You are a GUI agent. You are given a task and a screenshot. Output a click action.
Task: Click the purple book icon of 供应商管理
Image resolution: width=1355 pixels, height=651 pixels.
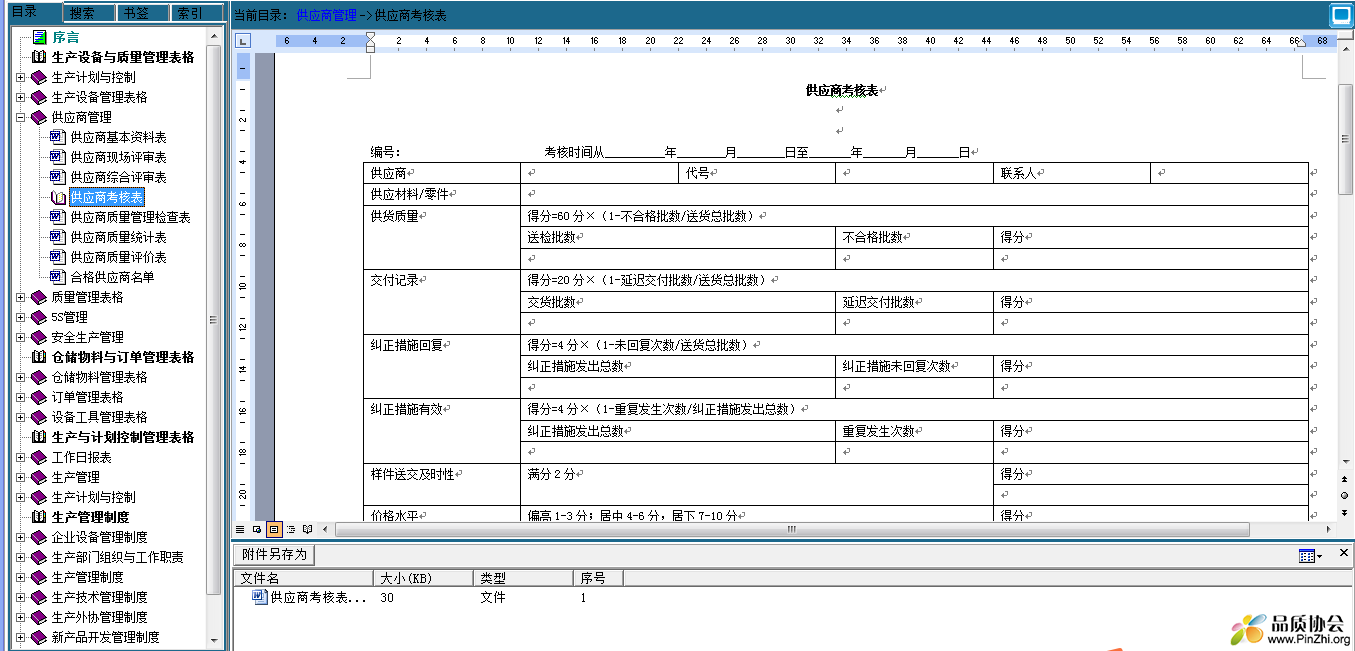[x=39, y=117]
